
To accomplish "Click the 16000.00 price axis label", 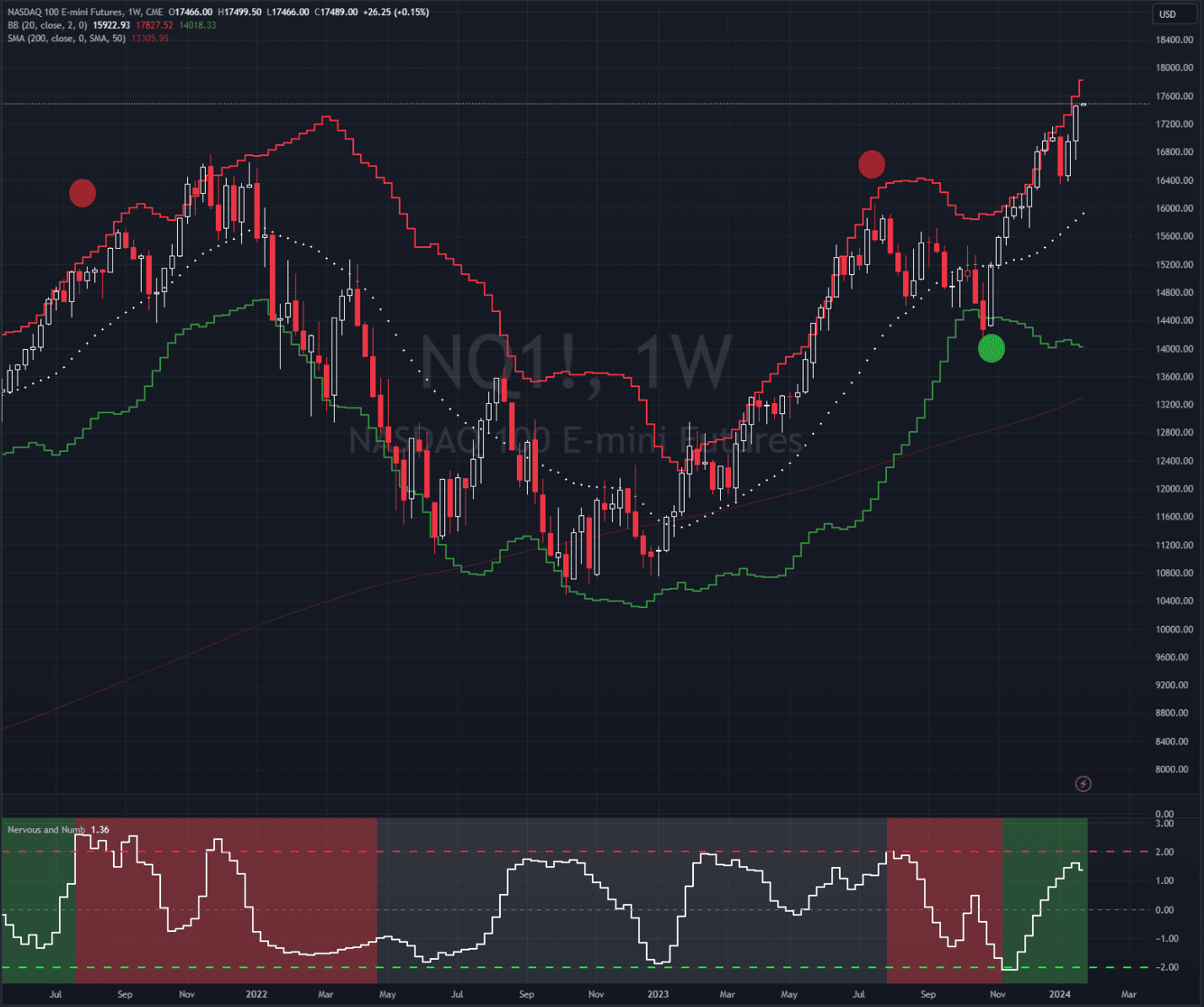I will click(1174, 208).
